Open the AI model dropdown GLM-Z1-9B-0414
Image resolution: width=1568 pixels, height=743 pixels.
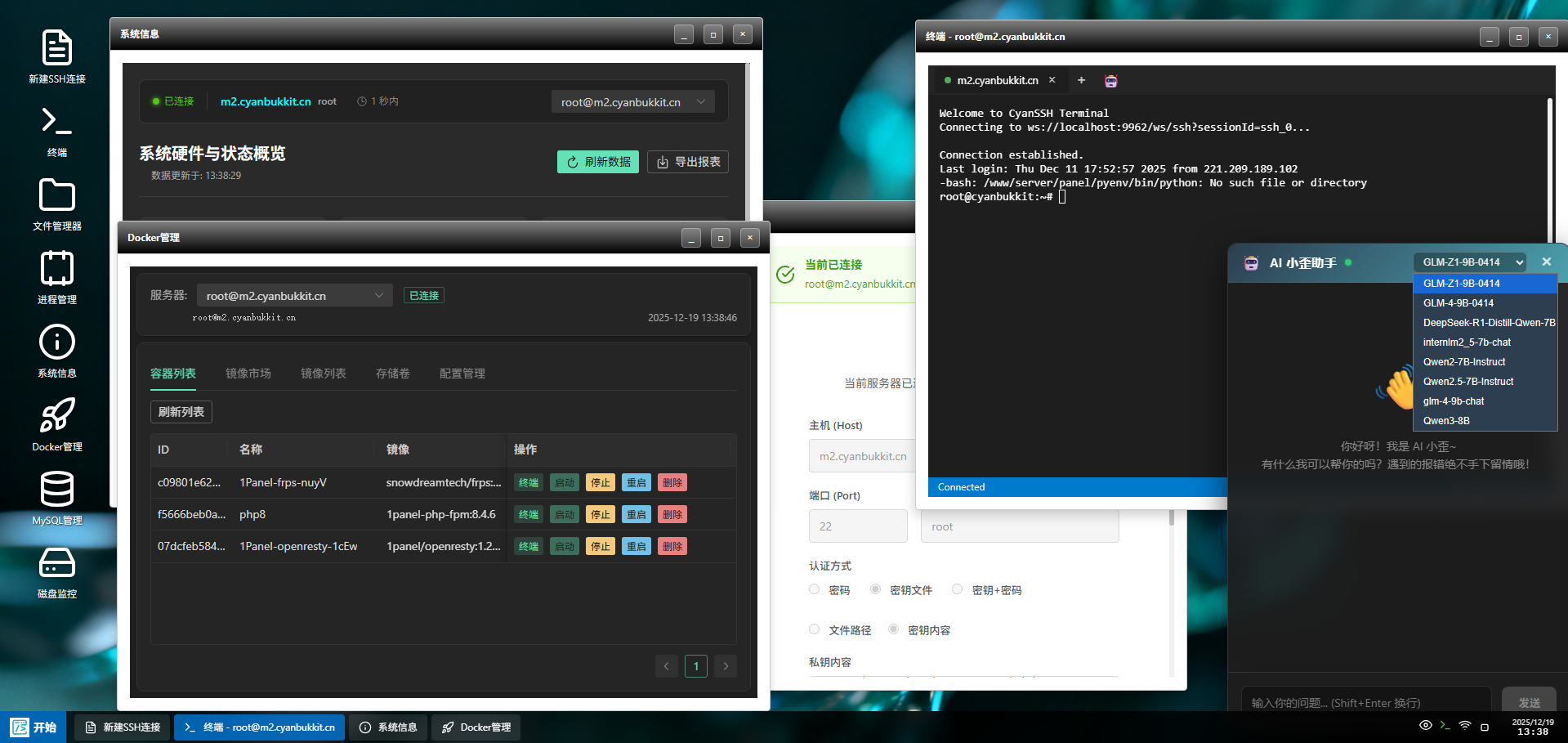[x=1469, y=262]
